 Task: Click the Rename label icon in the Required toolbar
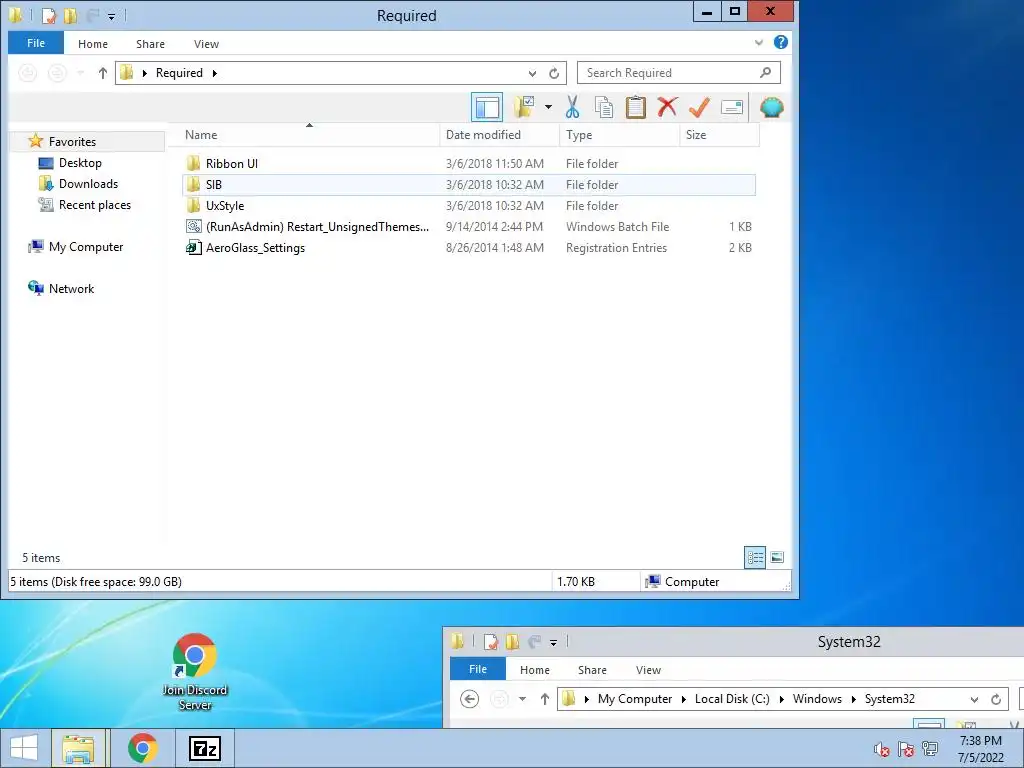point(731,107)
